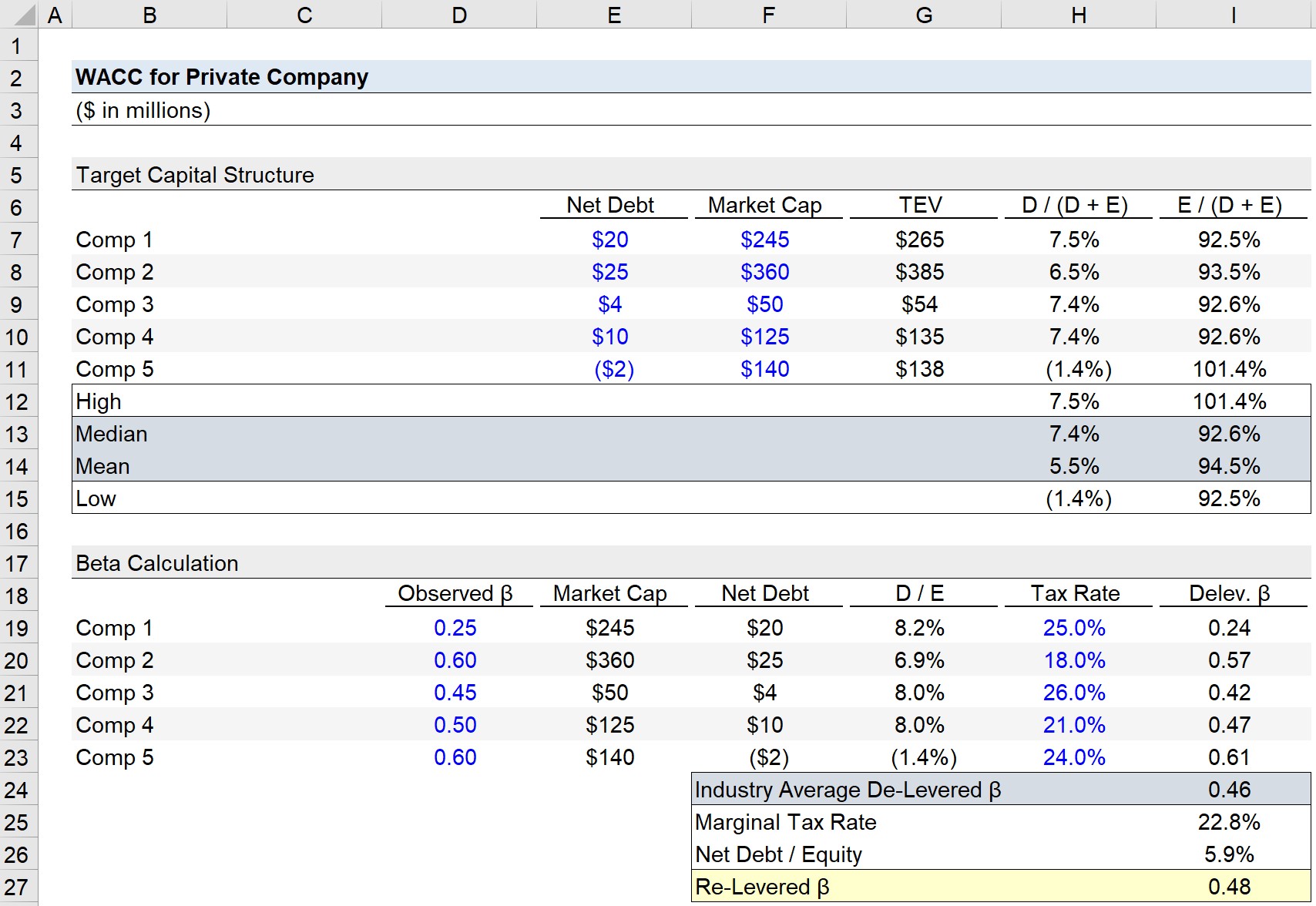
Task: Select the Observed β column label
Action: coord(455,593)
